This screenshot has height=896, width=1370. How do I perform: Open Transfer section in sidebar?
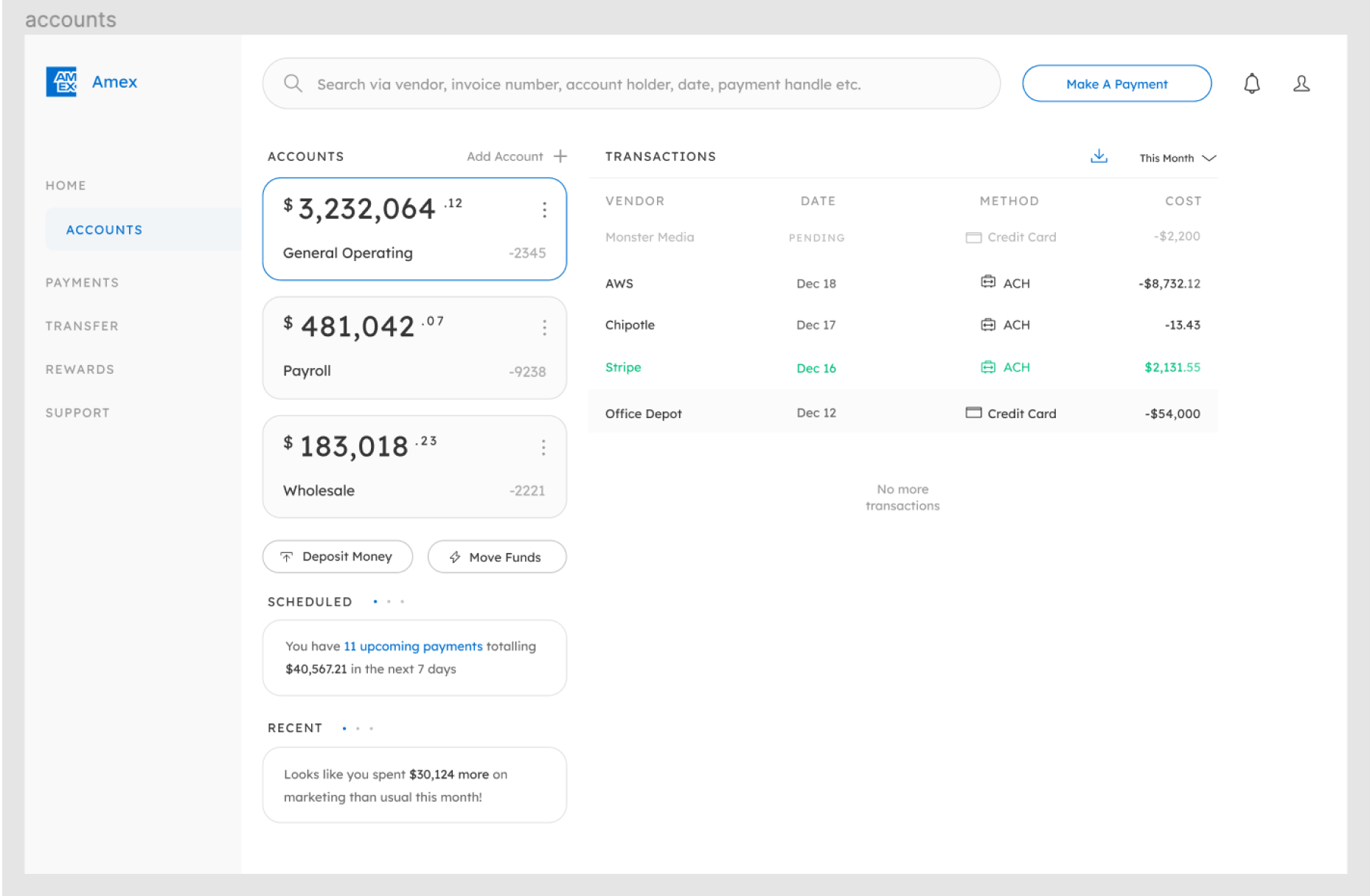click(82, 326)
